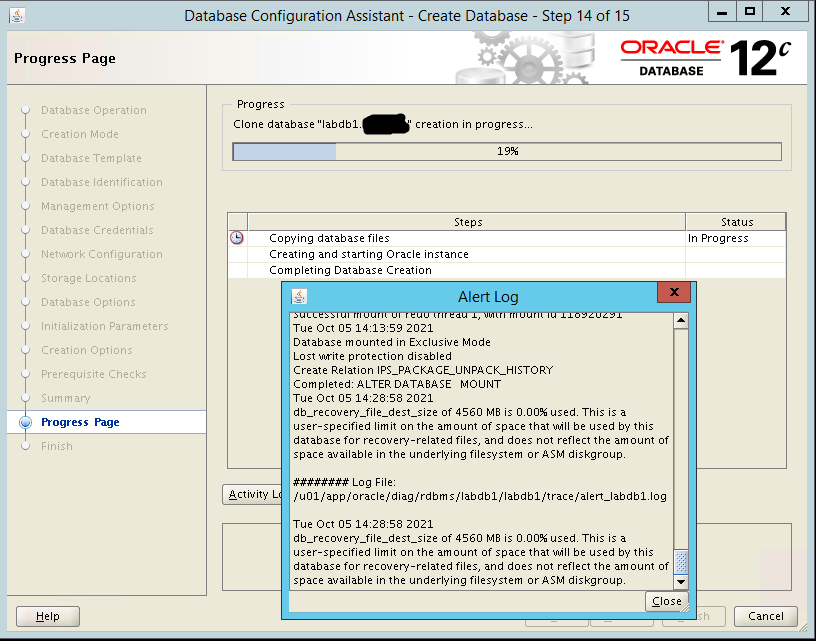Click the Activity Log button
The image size is (816, 641).
(x=252, y=494)
